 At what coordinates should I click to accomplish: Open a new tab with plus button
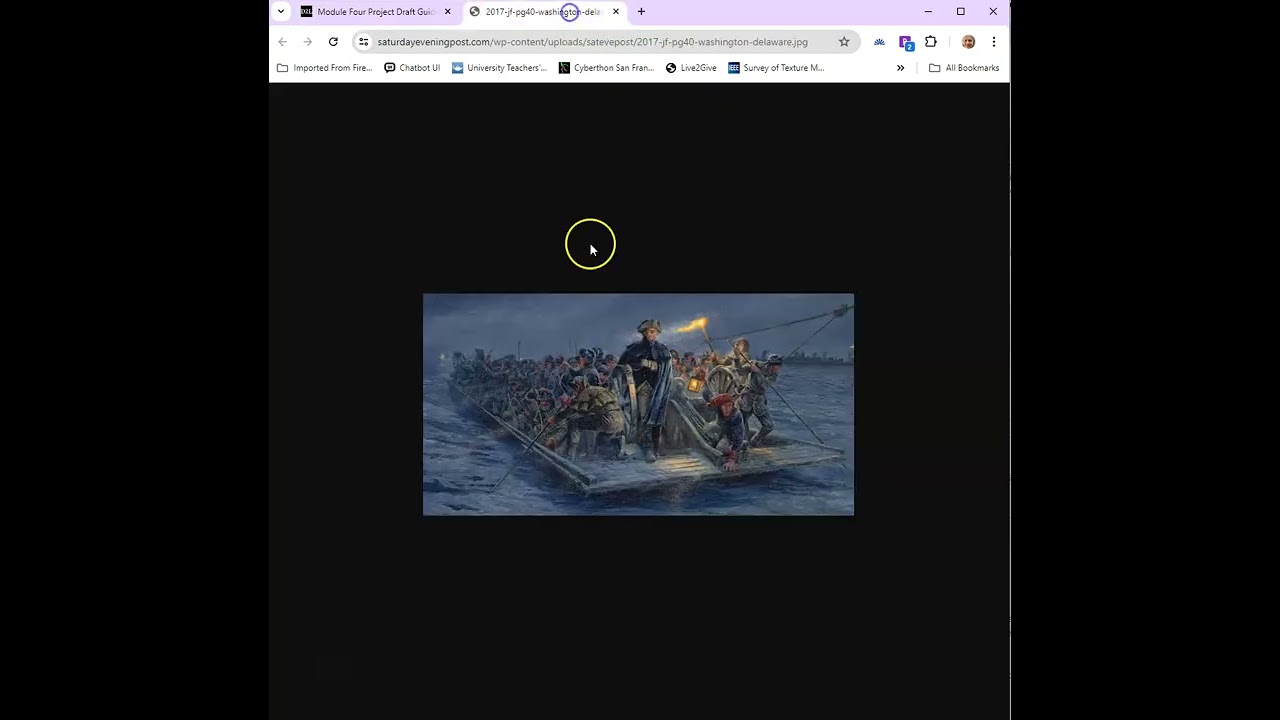(x=641, y=12)
